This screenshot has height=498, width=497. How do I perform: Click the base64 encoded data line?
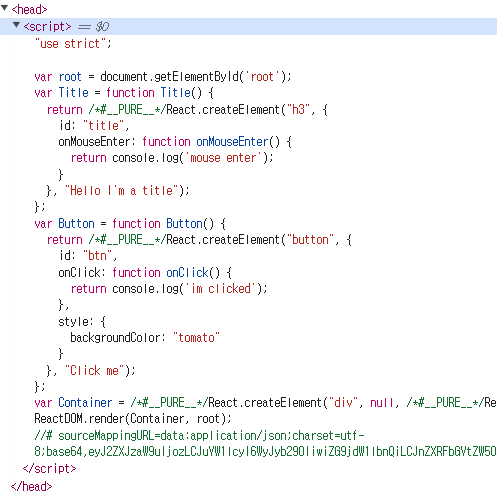click(265, 452)
